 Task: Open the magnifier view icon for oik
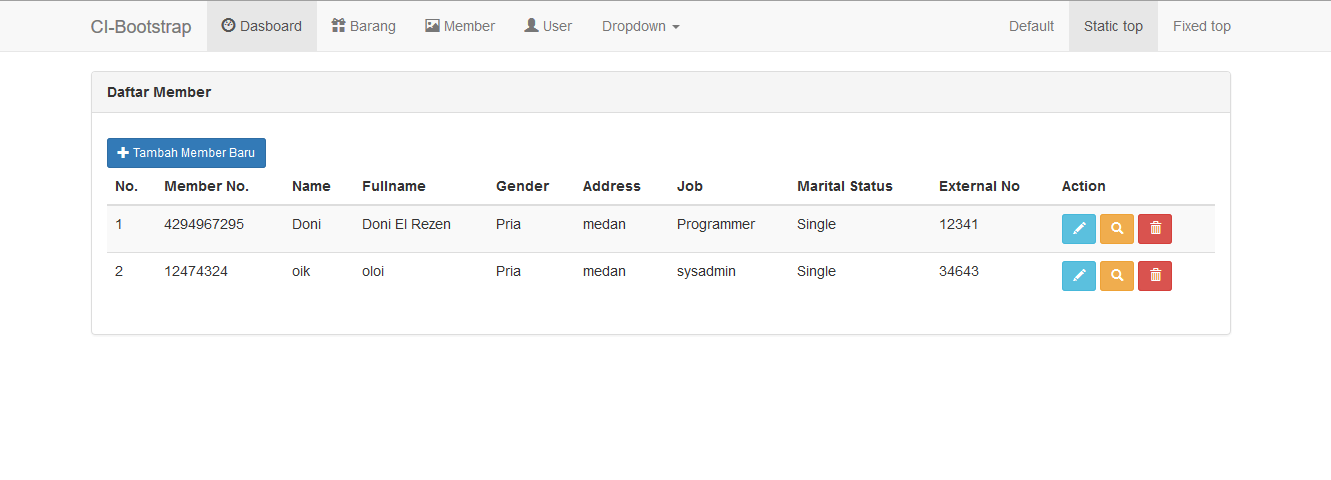pyautogui.click(x=1116, y=276)
